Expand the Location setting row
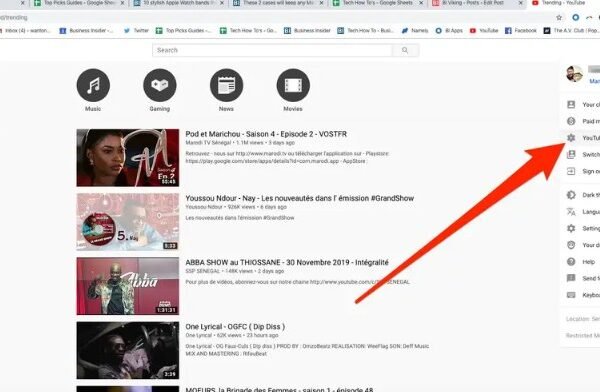Screen dimensions: 600x392 pos(582,319)
